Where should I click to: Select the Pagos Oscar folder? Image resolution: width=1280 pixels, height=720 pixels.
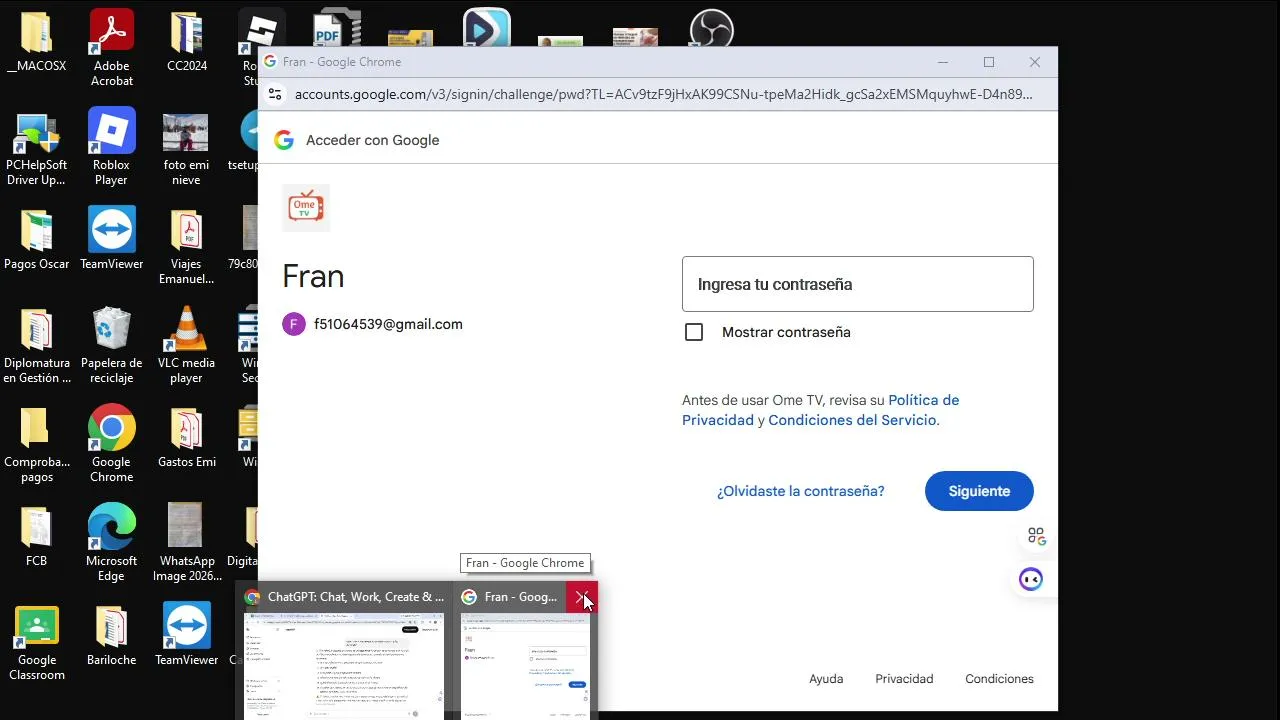(37, 240)
